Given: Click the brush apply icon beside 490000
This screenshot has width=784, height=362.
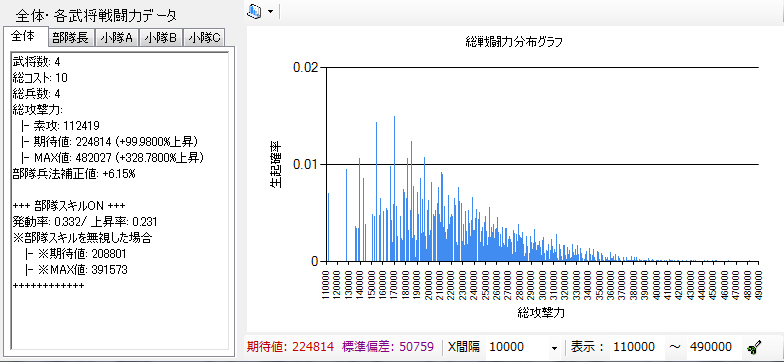Looking at the screenshot, I should point(753,347).
